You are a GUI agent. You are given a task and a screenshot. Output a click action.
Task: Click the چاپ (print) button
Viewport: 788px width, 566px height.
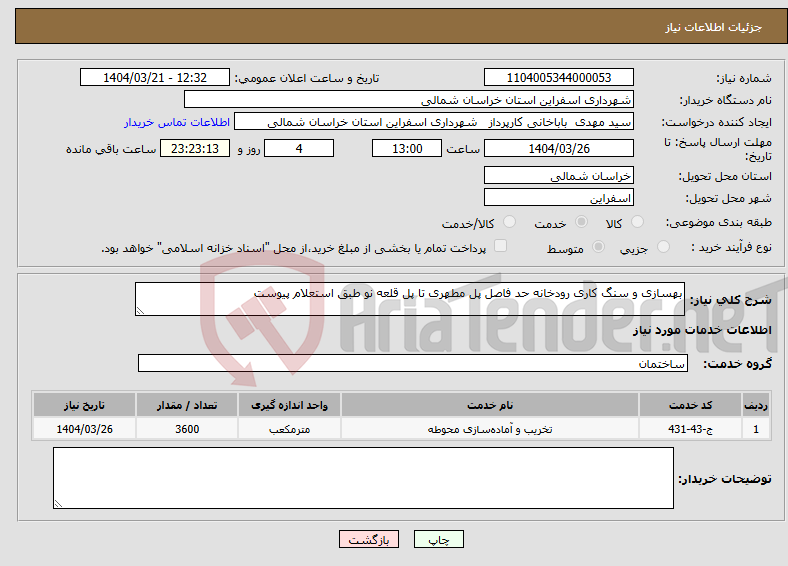[x=438, y=539]
